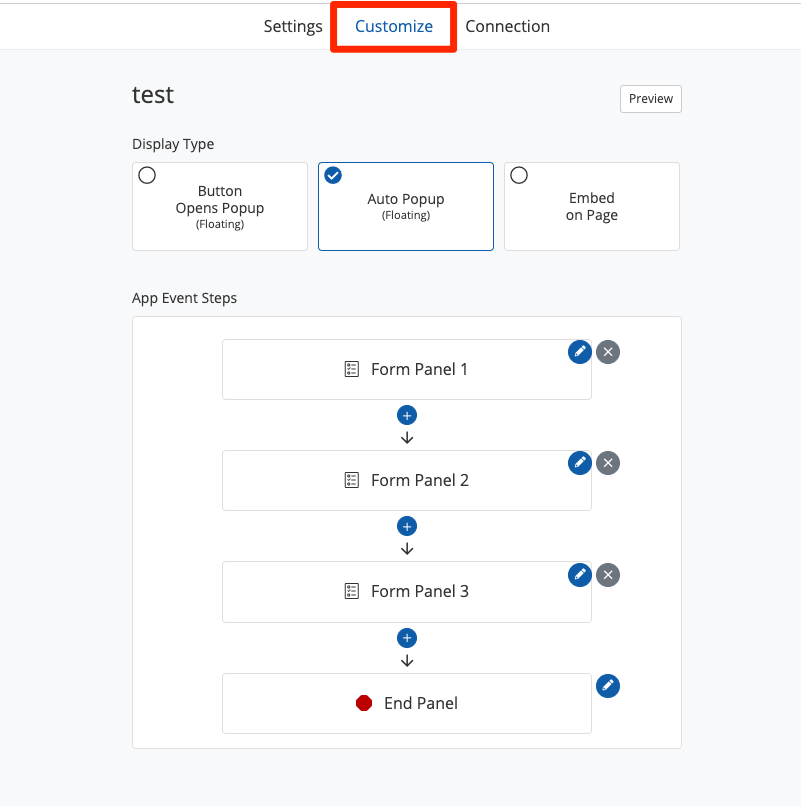Delete Form Panel 2 using X icon

click(608, 463)
